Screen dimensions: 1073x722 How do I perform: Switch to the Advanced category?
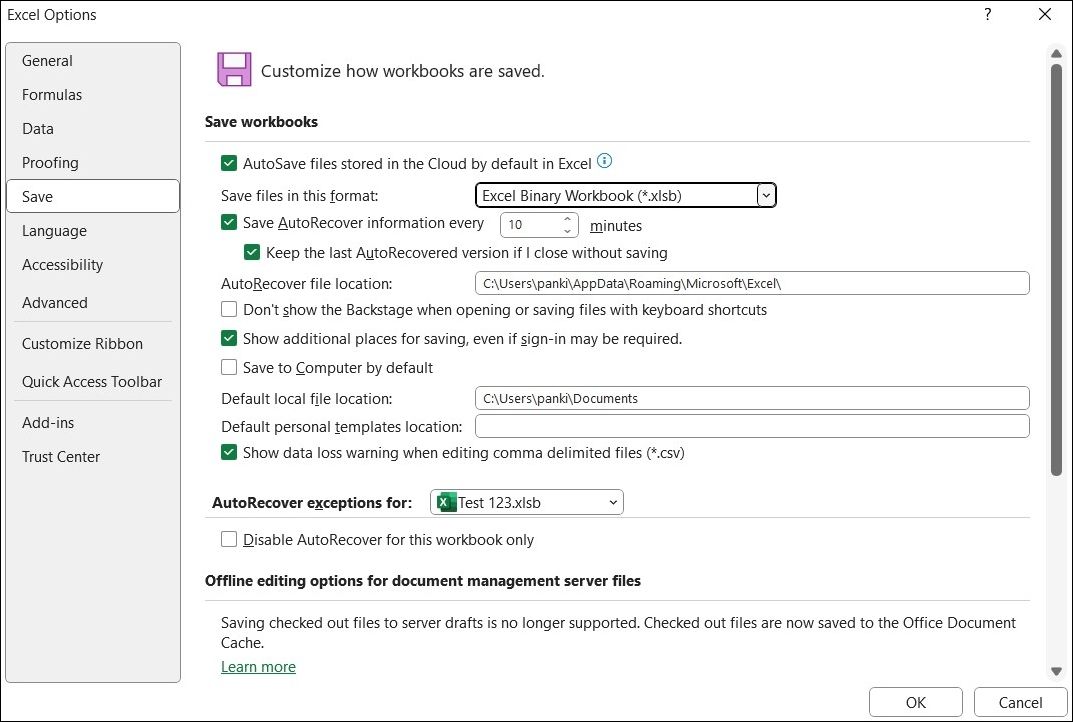click(55, 302)
